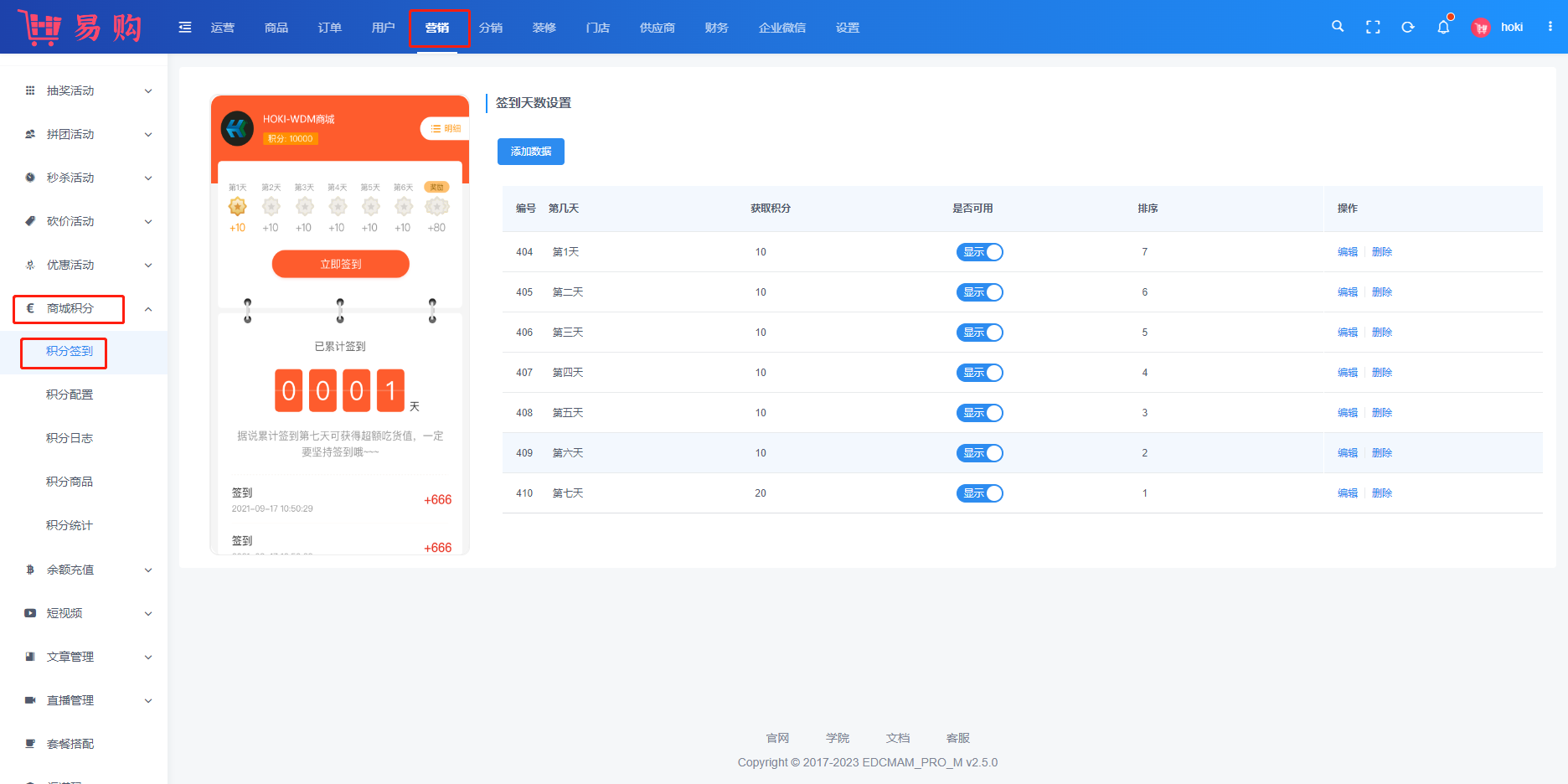The width and height of the screenshot is (1568, 784).
Task: Open the notification bell
Action: point(1443,27)
